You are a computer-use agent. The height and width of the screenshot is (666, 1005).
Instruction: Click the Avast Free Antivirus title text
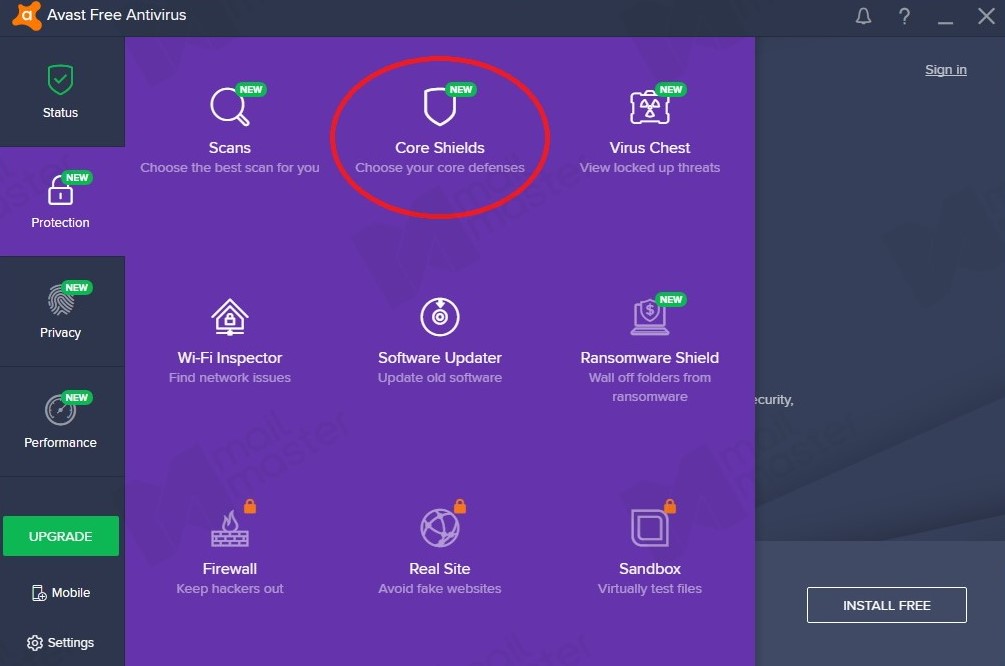pyautogui.click(x=117, y=15)
